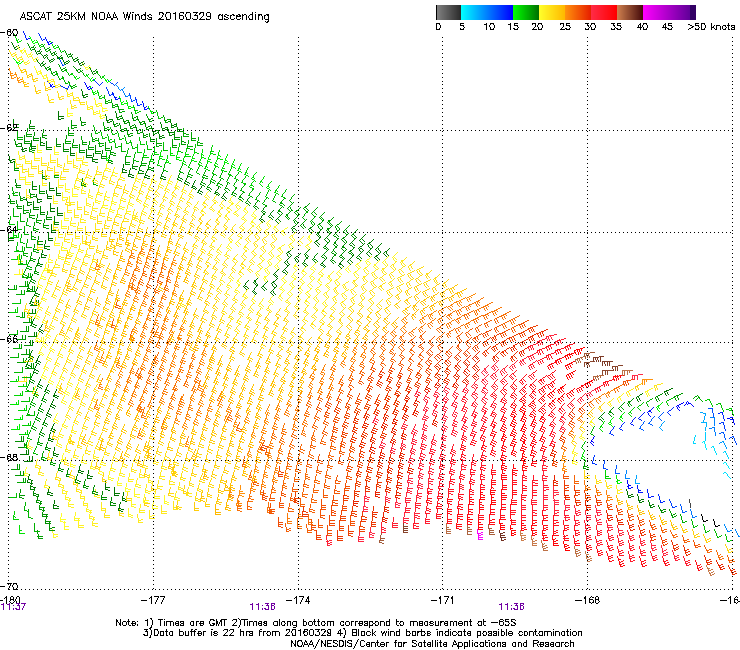Click the legend scale value "20"
The width and height of the screenshot is (740, 650).
pos(537,27)
